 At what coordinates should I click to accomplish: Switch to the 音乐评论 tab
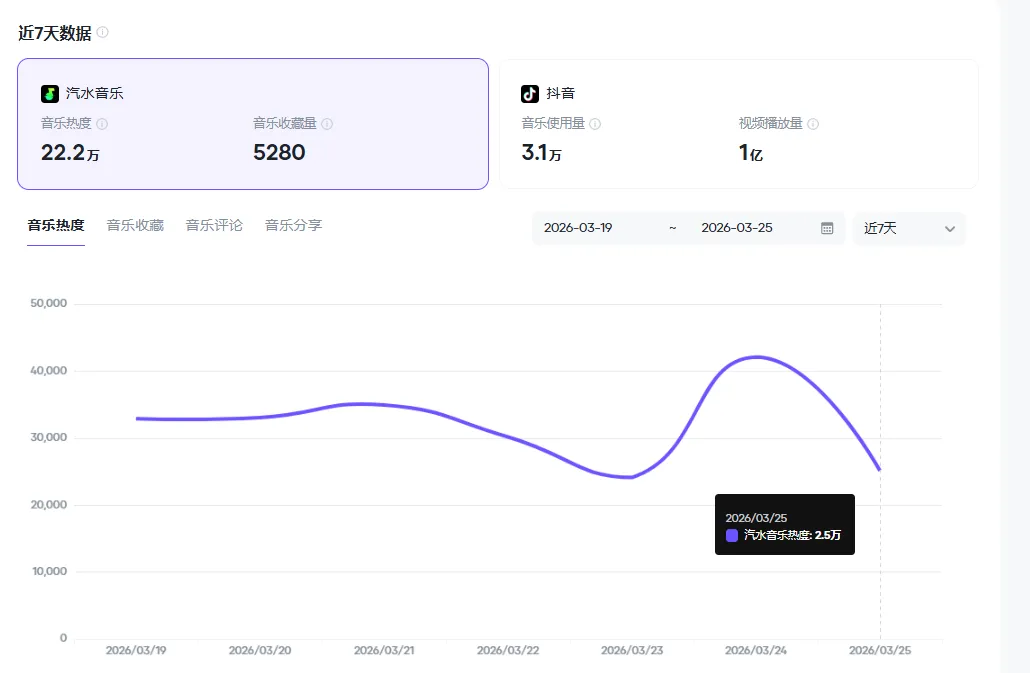[213, 225]
